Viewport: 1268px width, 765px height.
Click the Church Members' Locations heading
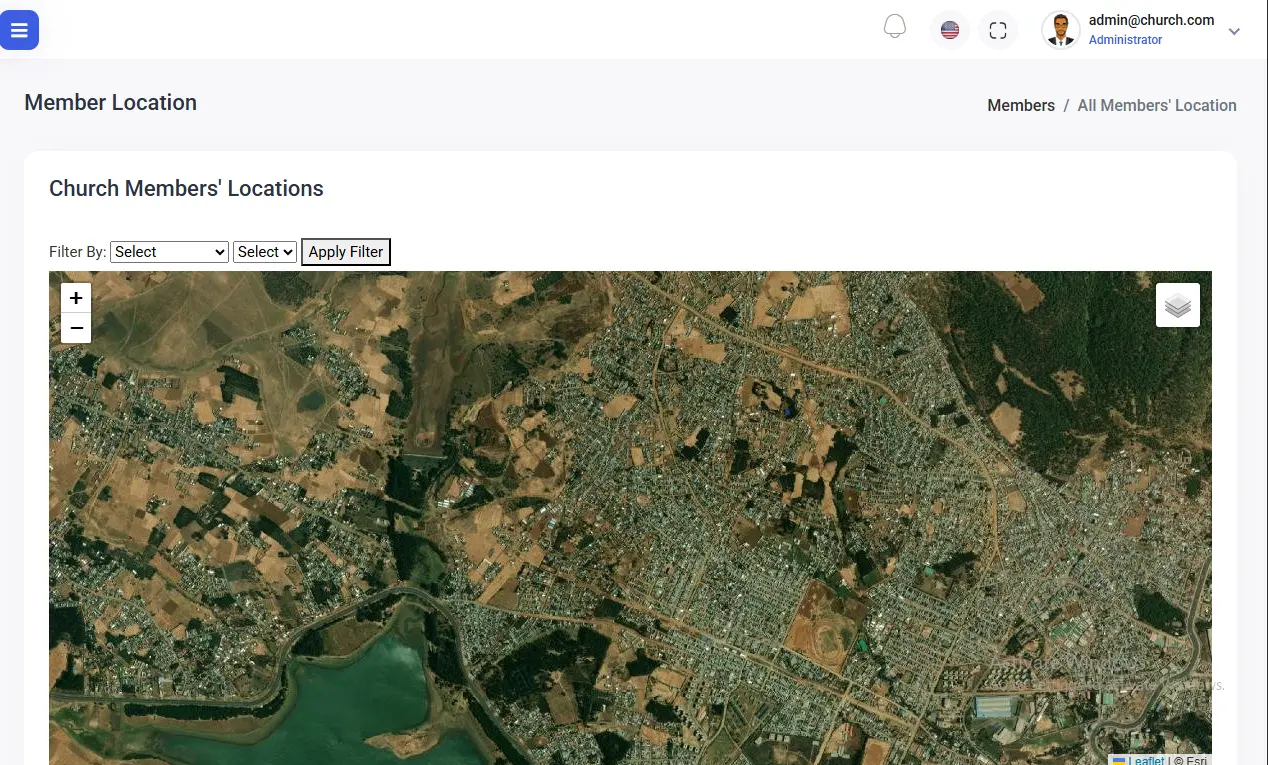click(186, 188)
